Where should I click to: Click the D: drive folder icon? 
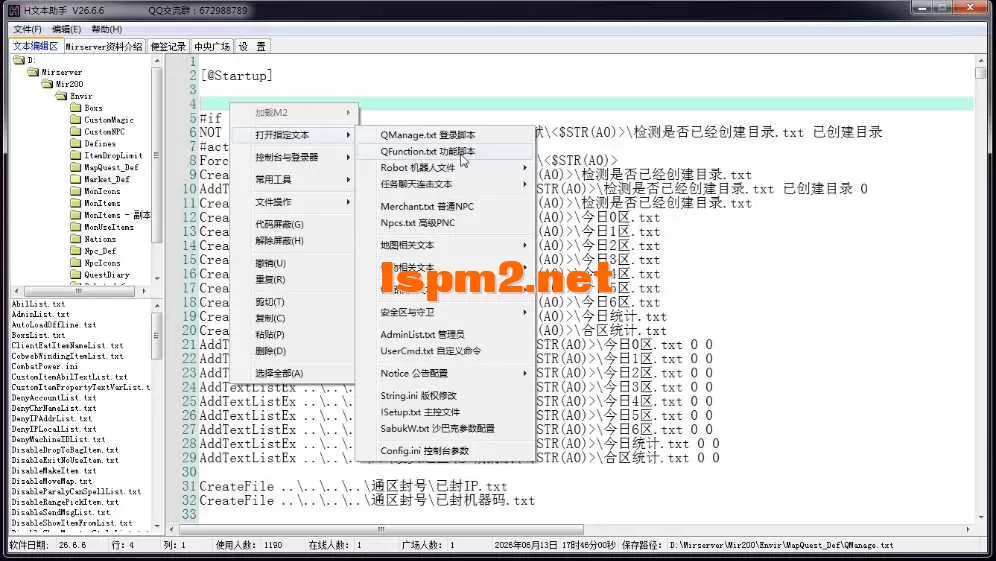click(19, 60)
